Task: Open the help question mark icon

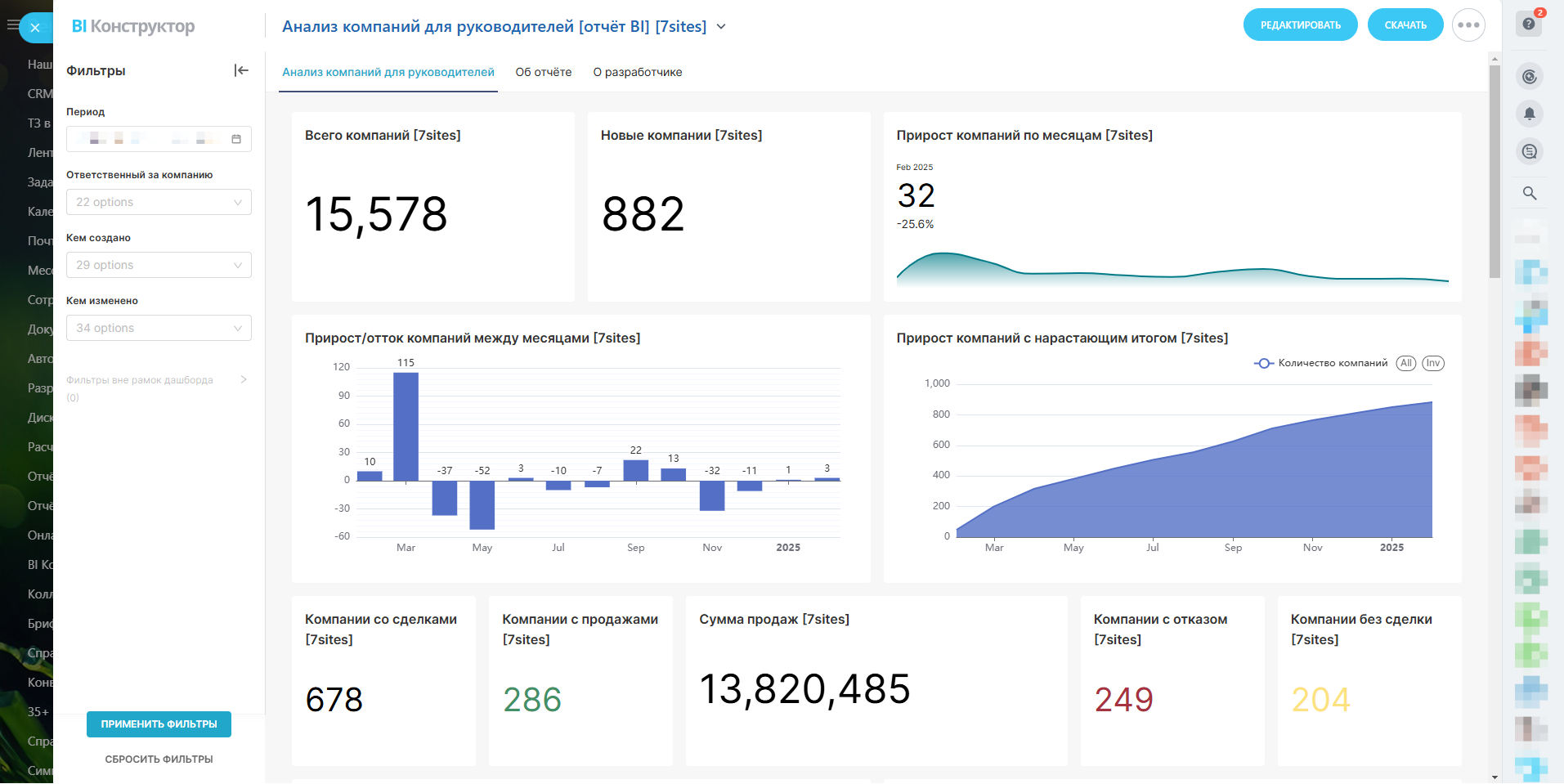Action: (1529, 24)
